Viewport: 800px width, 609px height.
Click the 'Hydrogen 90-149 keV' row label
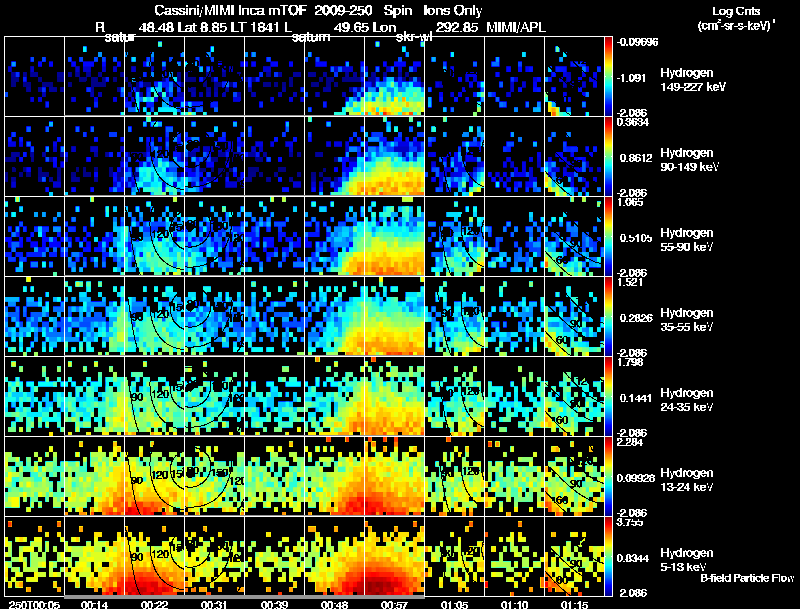690,160
